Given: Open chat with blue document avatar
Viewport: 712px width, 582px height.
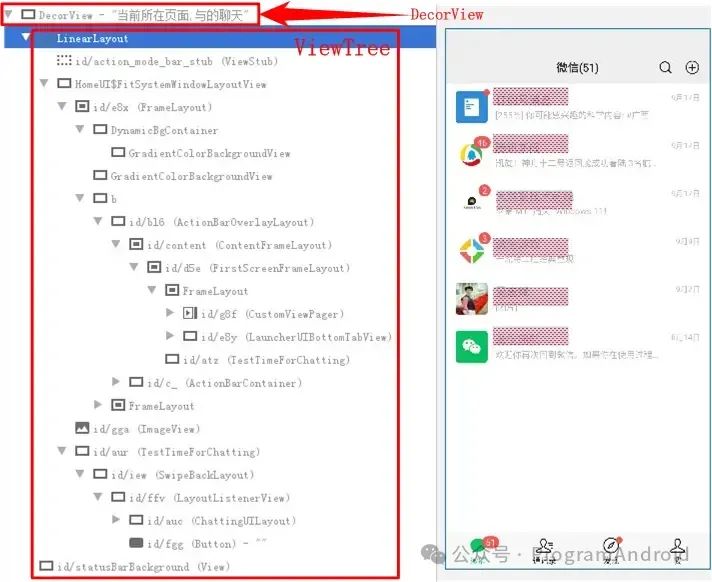Looking at the screenshot, I should 578,106.
